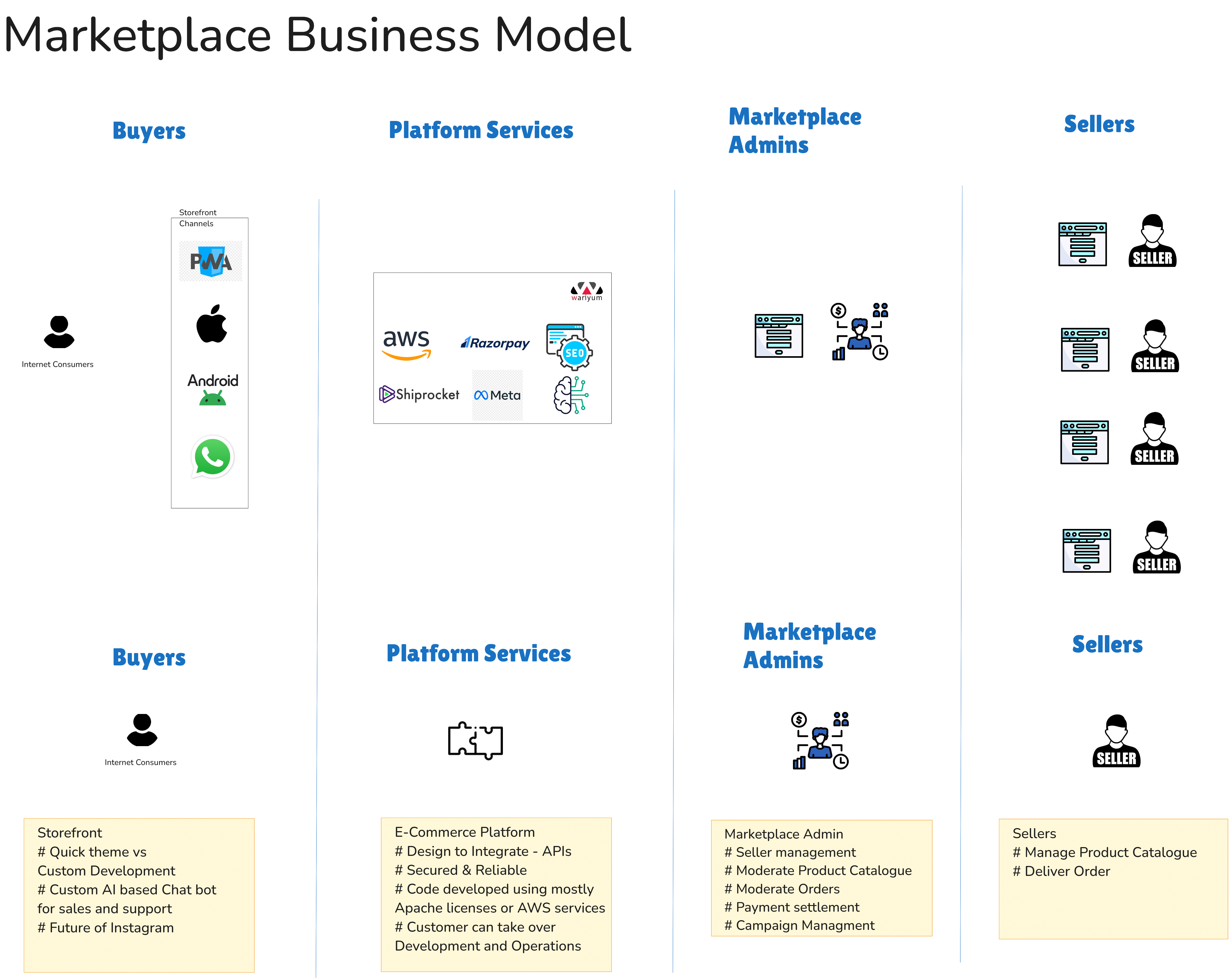Select the lower Buyers heading
The height and width of the screenshot is (980, 1230).
(x=149, y=658)
